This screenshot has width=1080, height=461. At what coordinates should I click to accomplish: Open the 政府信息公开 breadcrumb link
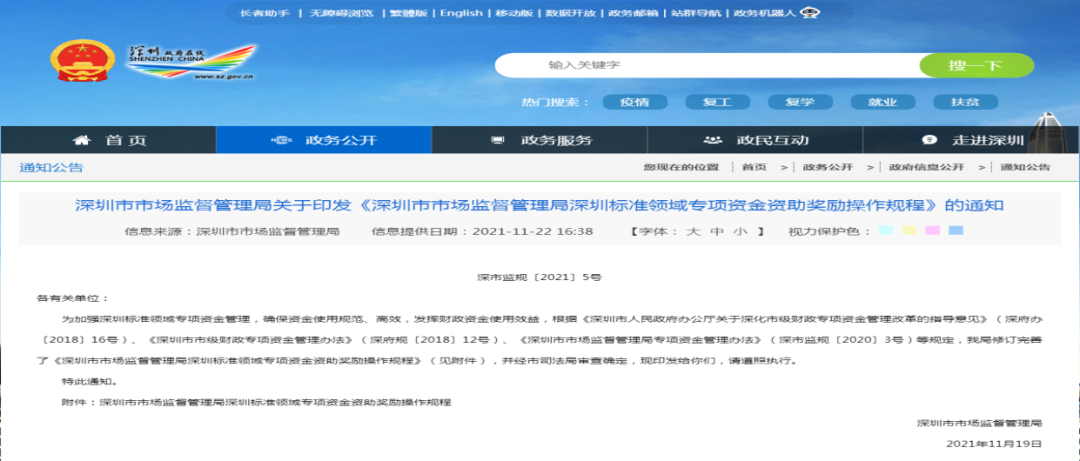[x=926, y=167]
